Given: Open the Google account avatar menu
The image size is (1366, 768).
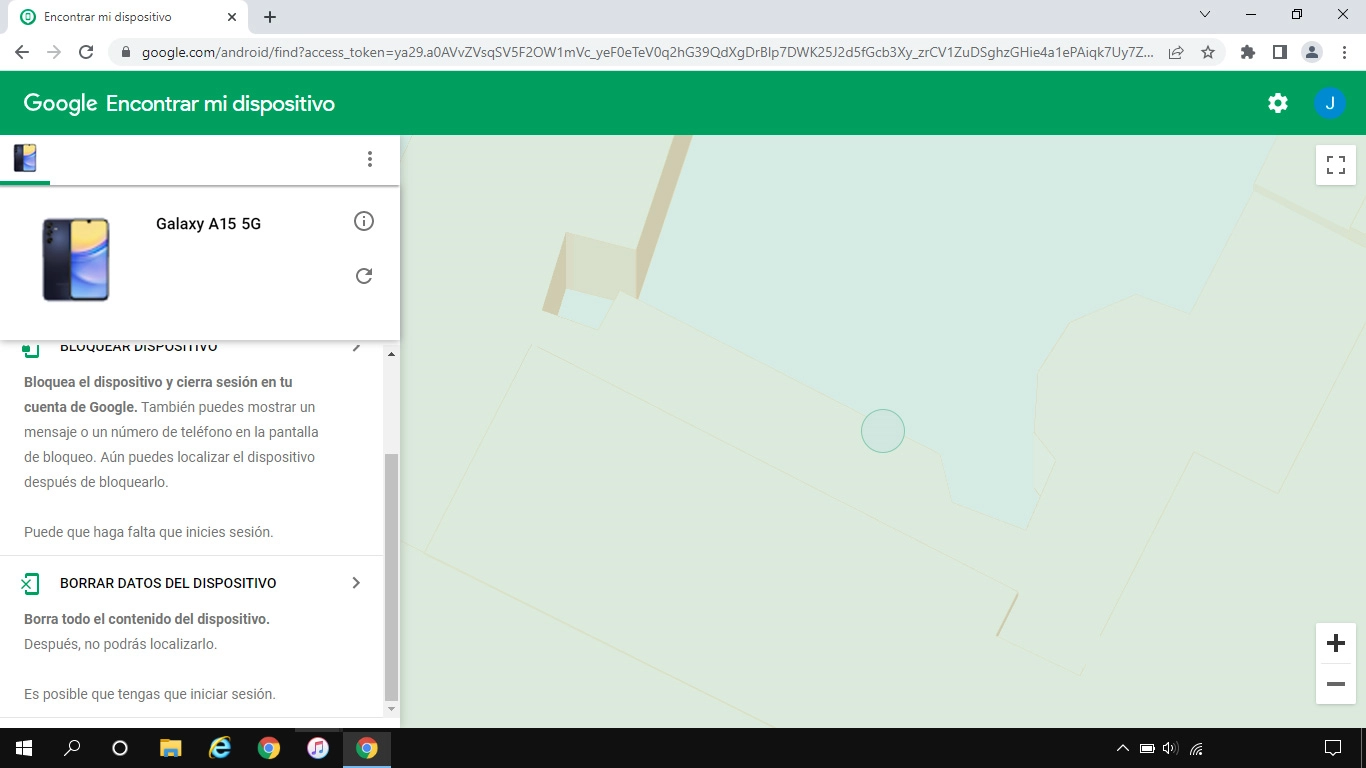Looking at the screenshot, I should (x=1330, y=102).
